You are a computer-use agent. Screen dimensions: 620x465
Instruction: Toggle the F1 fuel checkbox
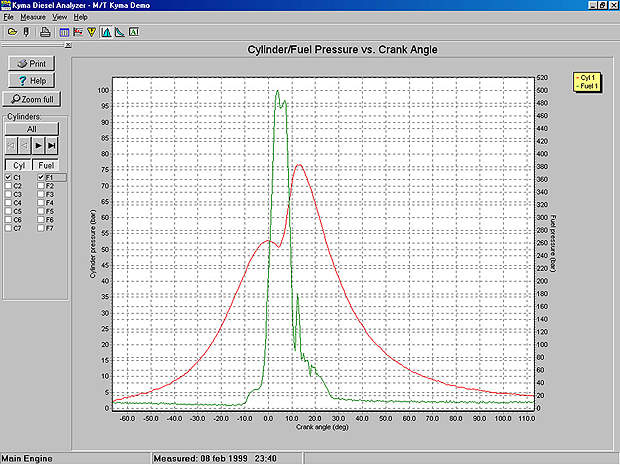pos(39,177)
